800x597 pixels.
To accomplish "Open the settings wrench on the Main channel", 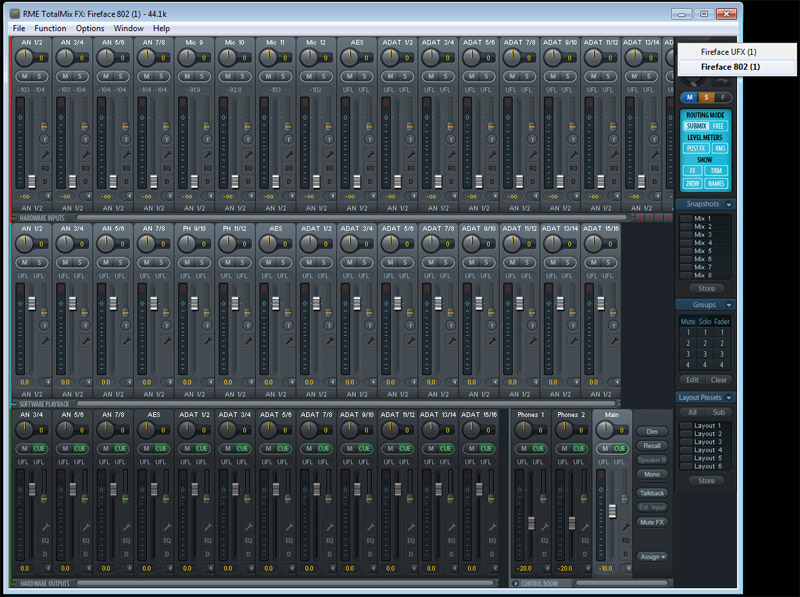I will [626, 525].
